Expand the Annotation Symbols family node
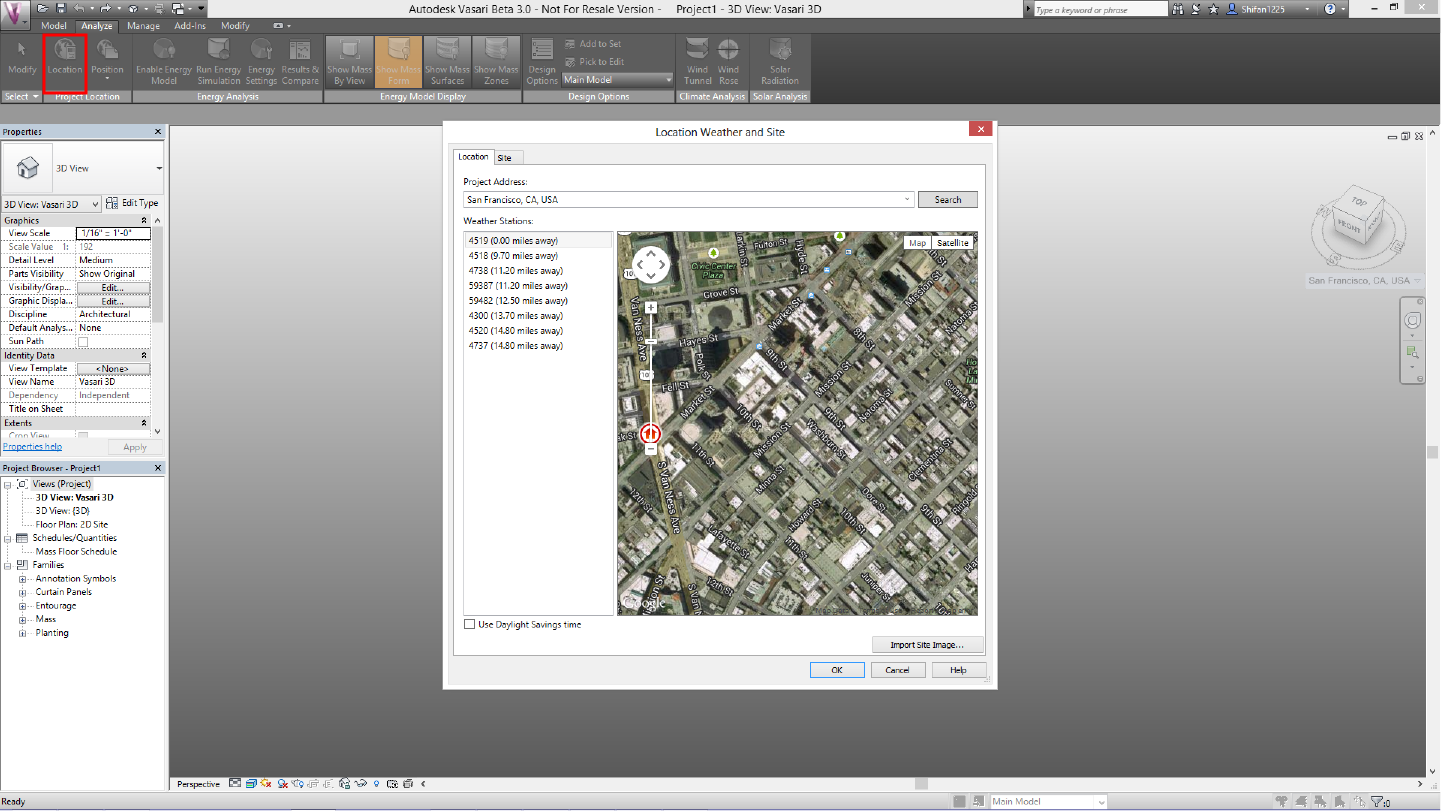This screenshot has width=1441, height=811. 22,579
